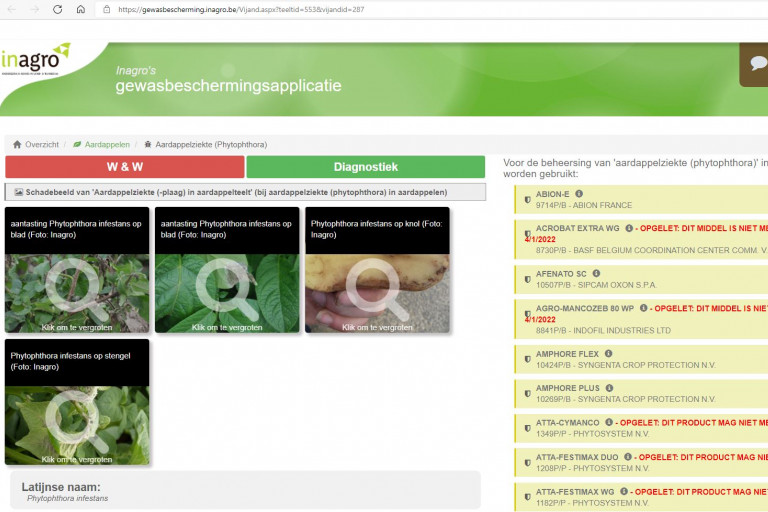768x512 pixels.
Task: Switch to the Diagnostiek tab
Action: pyautogui.click(x=366, y=167)
